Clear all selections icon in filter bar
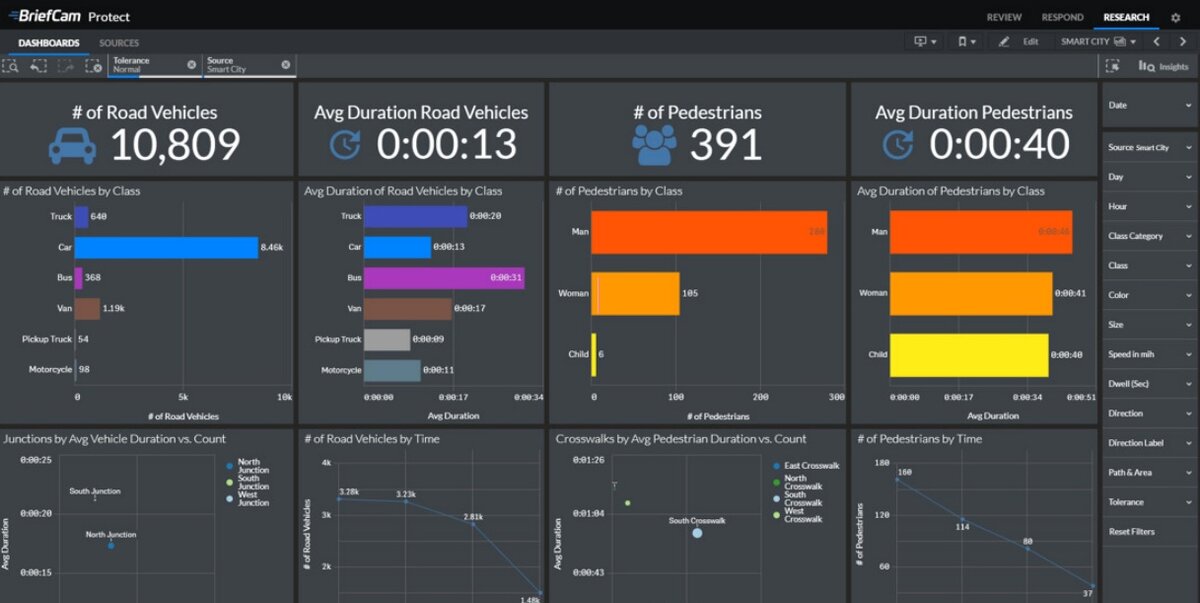The width and height of the screenshot is (1200, 603). [93, 66]
